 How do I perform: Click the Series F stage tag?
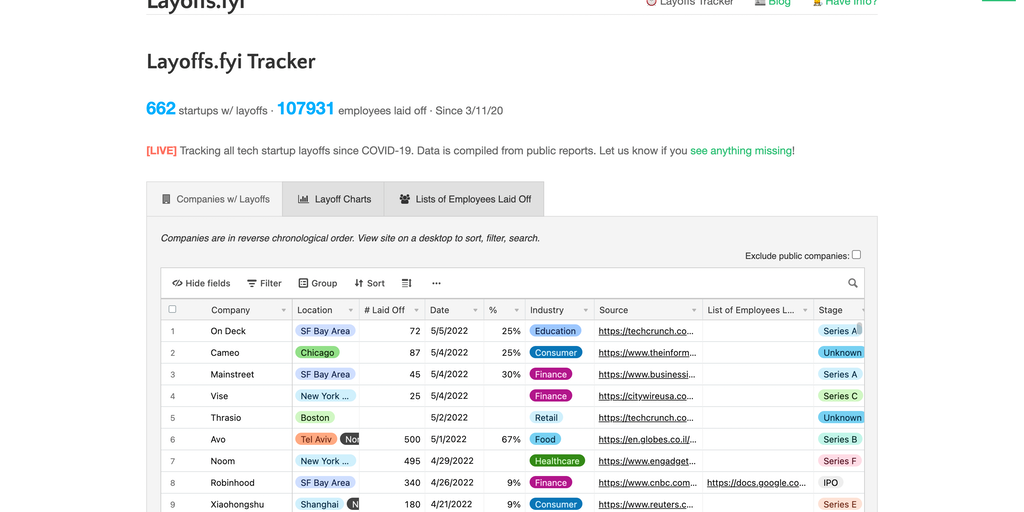coord(840,461)
